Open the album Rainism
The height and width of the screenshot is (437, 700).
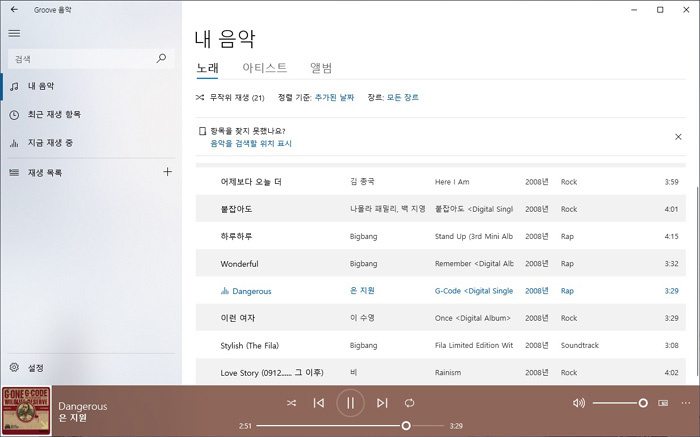coord(448,373)
